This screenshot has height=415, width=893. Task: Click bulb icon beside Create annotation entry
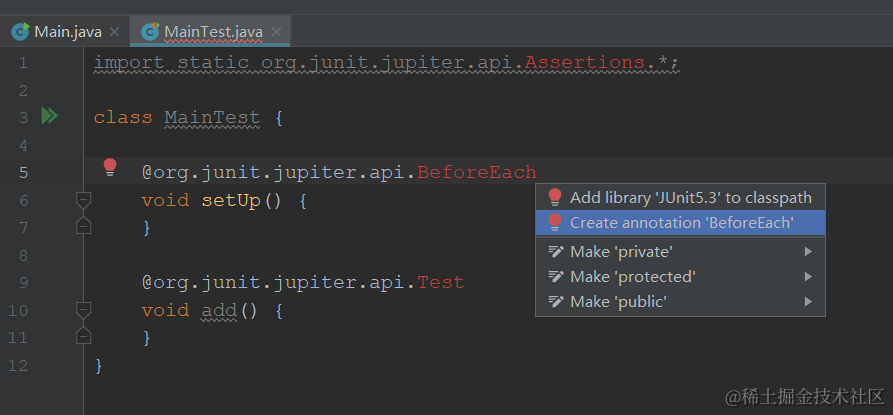click(x=555, y=223)
